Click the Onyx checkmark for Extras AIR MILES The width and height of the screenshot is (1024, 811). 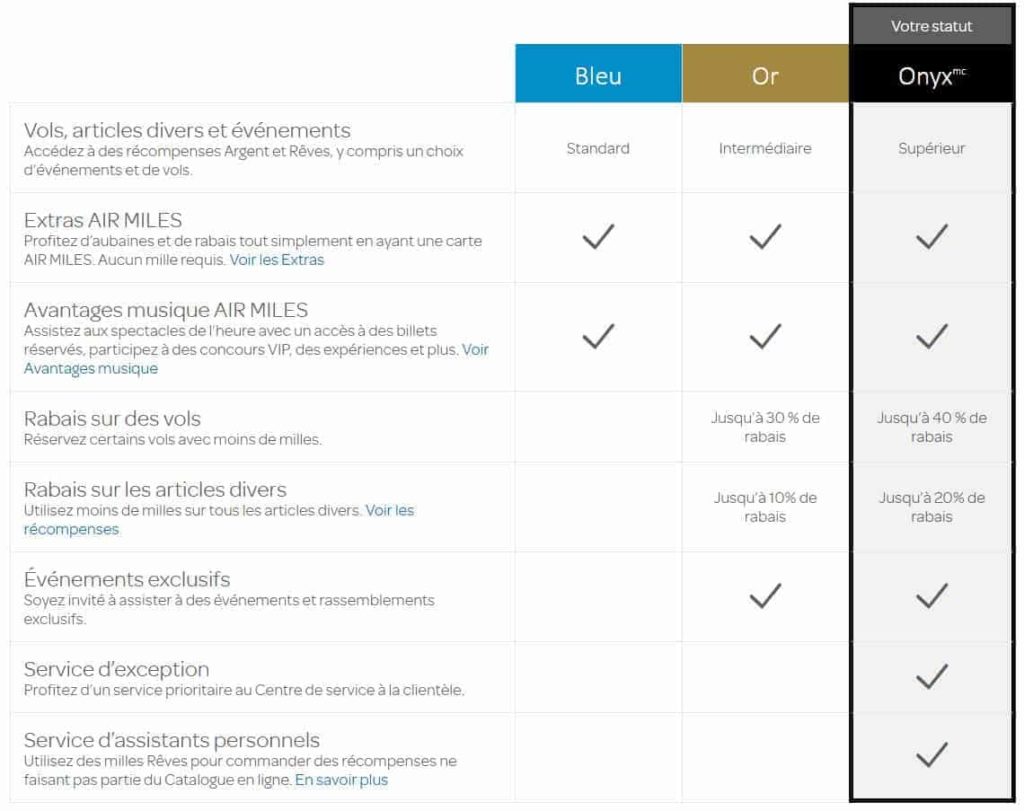pos(931,237)
